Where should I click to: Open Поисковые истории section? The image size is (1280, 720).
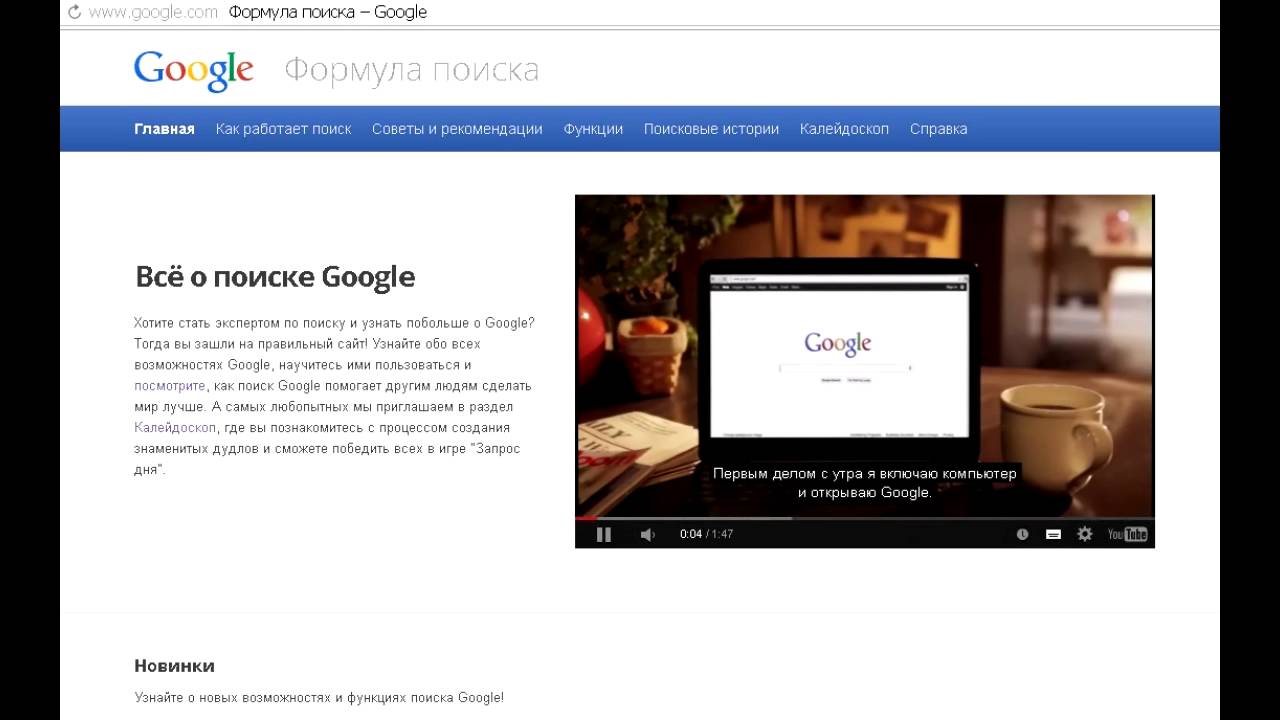tap(711, 129)
